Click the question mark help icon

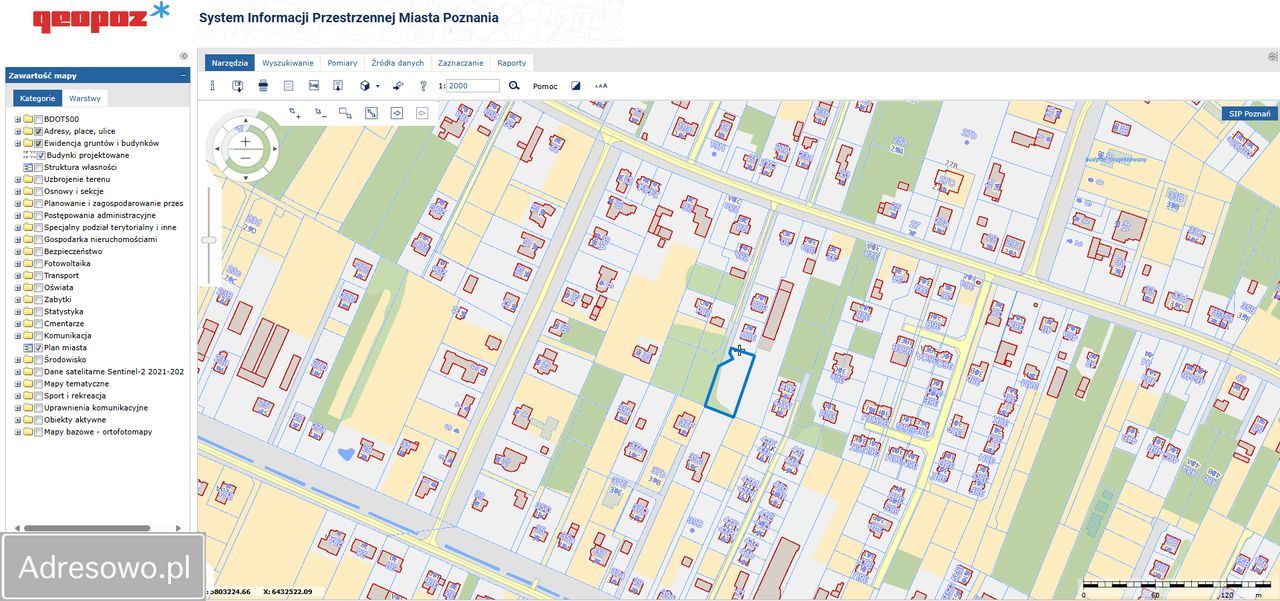pos(423,86)
